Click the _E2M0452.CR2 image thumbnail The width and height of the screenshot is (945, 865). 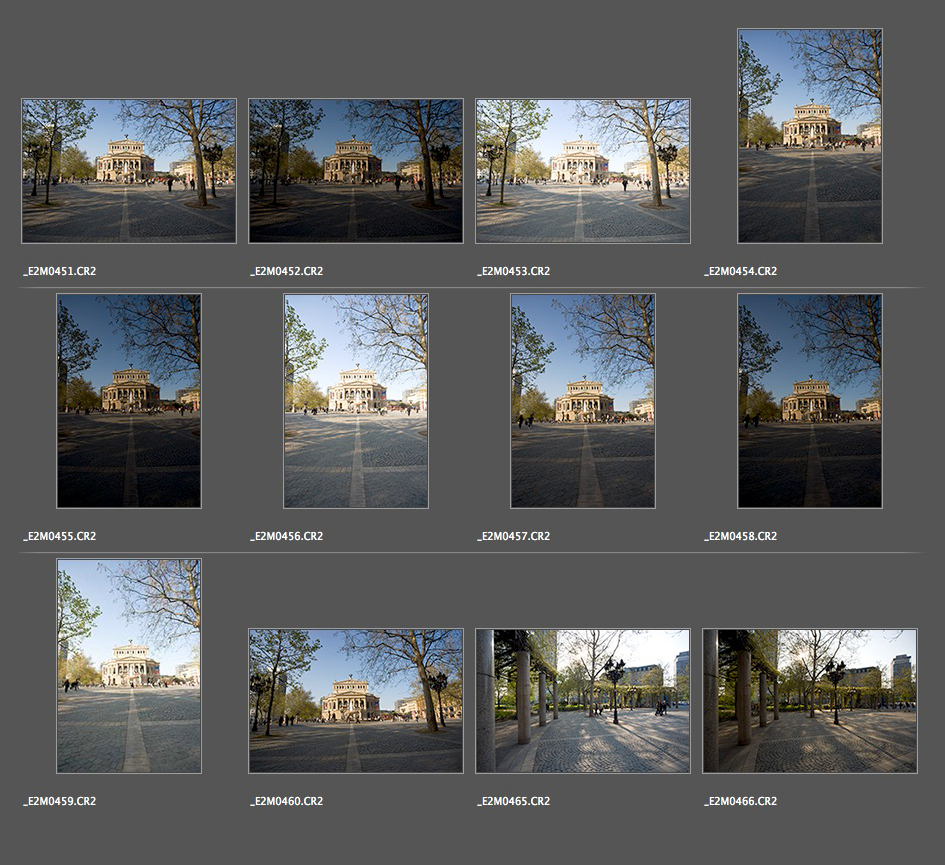coord(356,171)
